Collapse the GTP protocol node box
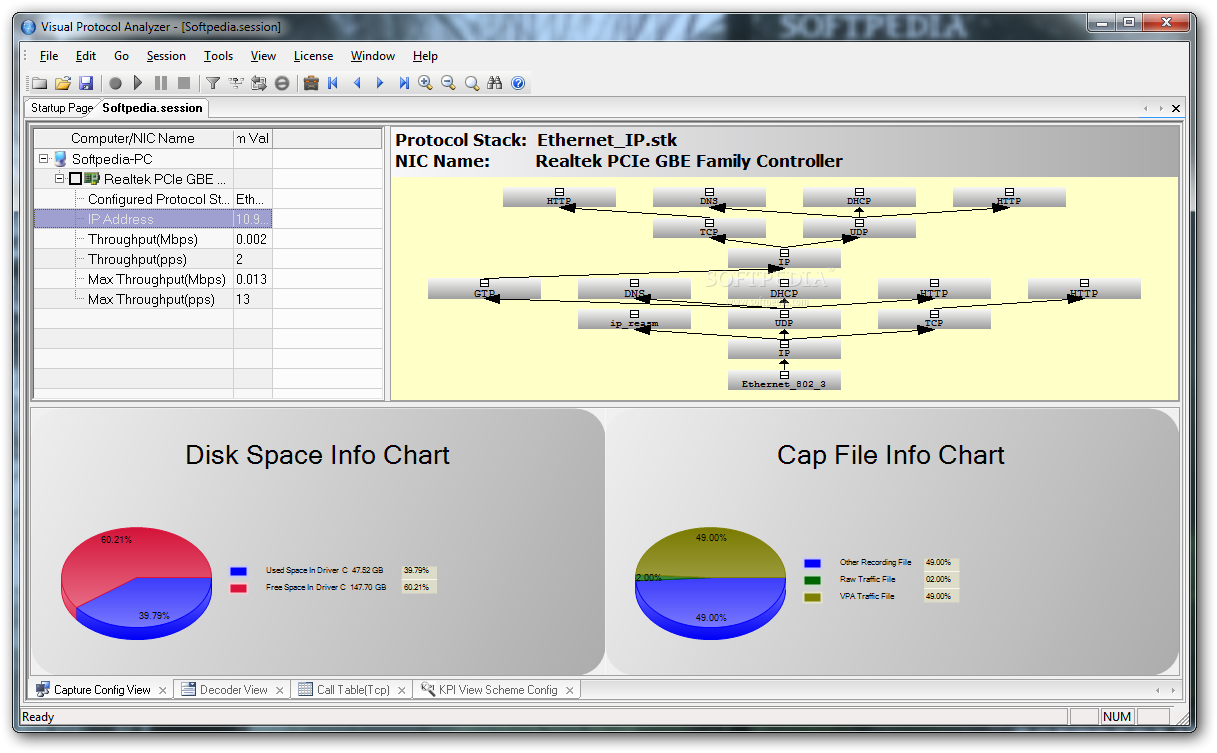Image resolution: width=1217 pixels, height=753 pixels. [x=484, y=283]
